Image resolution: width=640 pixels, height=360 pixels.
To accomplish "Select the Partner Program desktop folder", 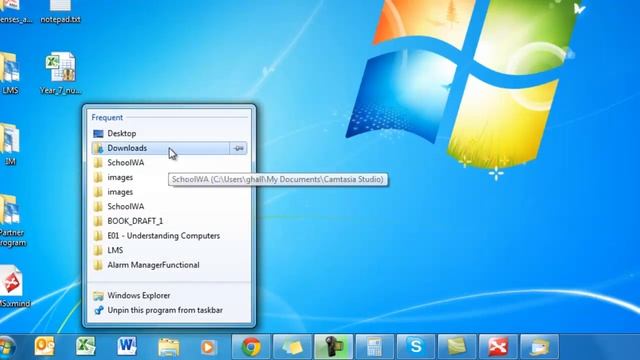I will click(11, 220).
